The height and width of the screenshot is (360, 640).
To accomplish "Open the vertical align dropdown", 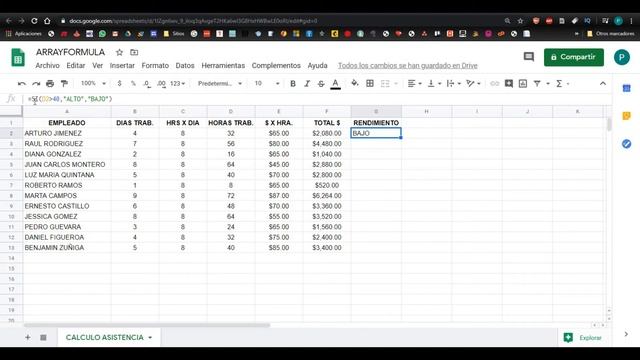I will pyautogui.click(x=434, y=84).
